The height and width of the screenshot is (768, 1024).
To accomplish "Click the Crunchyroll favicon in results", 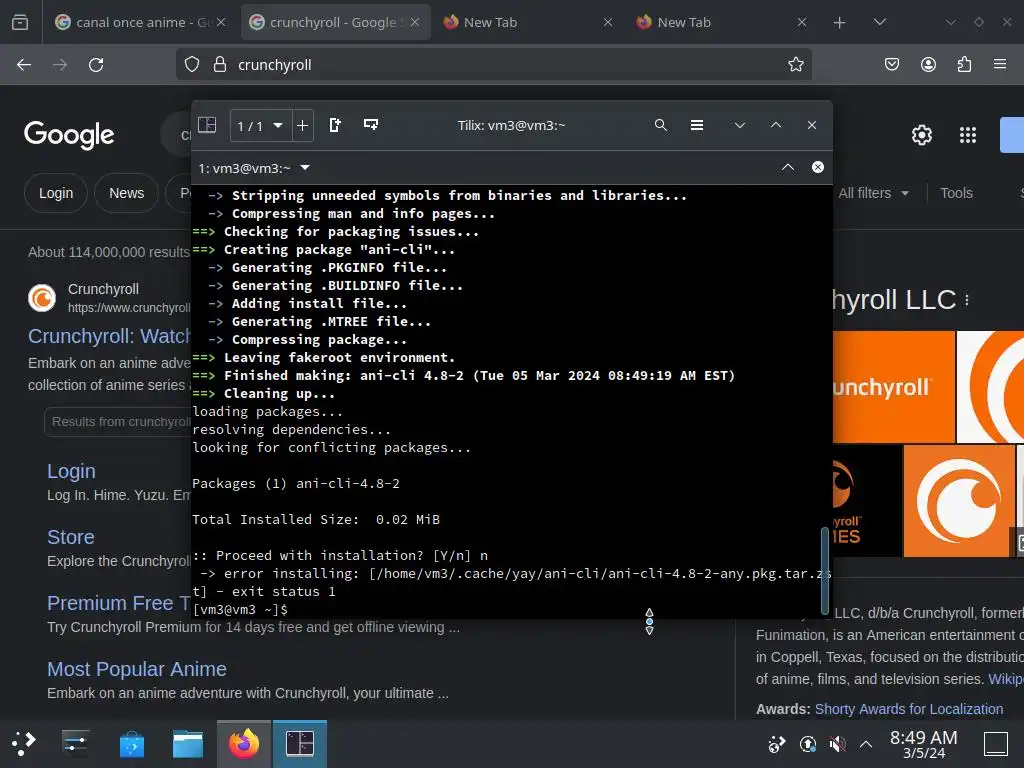I will (x=42, y=298).
